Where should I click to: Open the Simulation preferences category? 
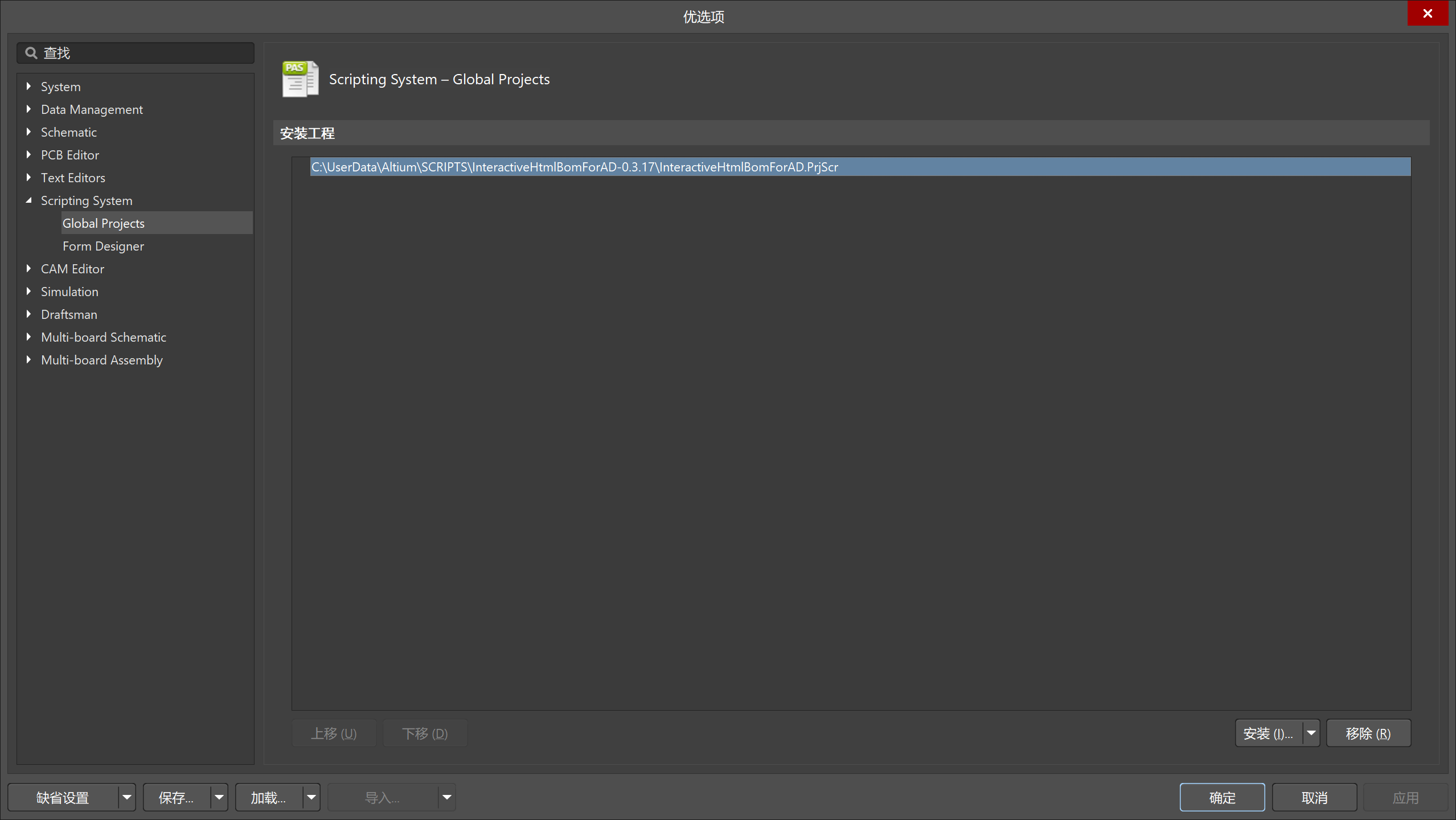[69, 292]
